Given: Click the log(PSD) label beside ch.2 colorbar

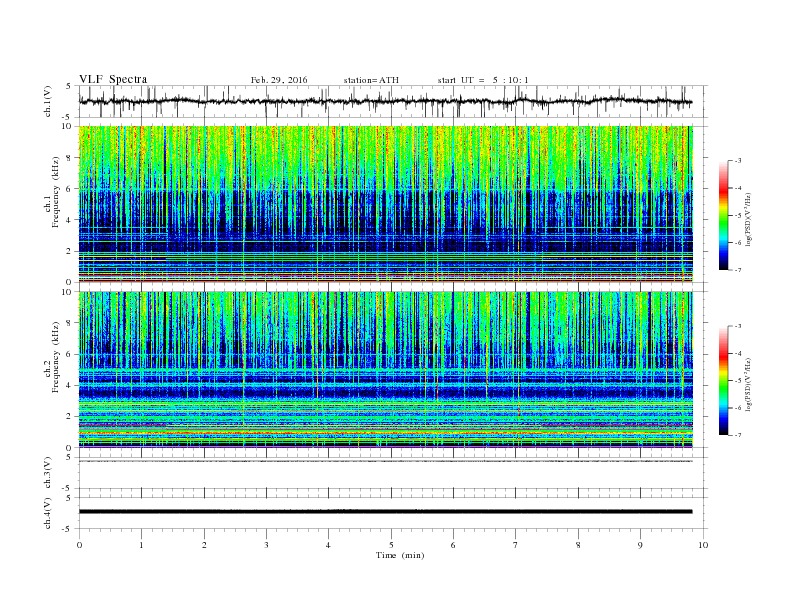Looking at the screenshot, I should coord(748,384).
